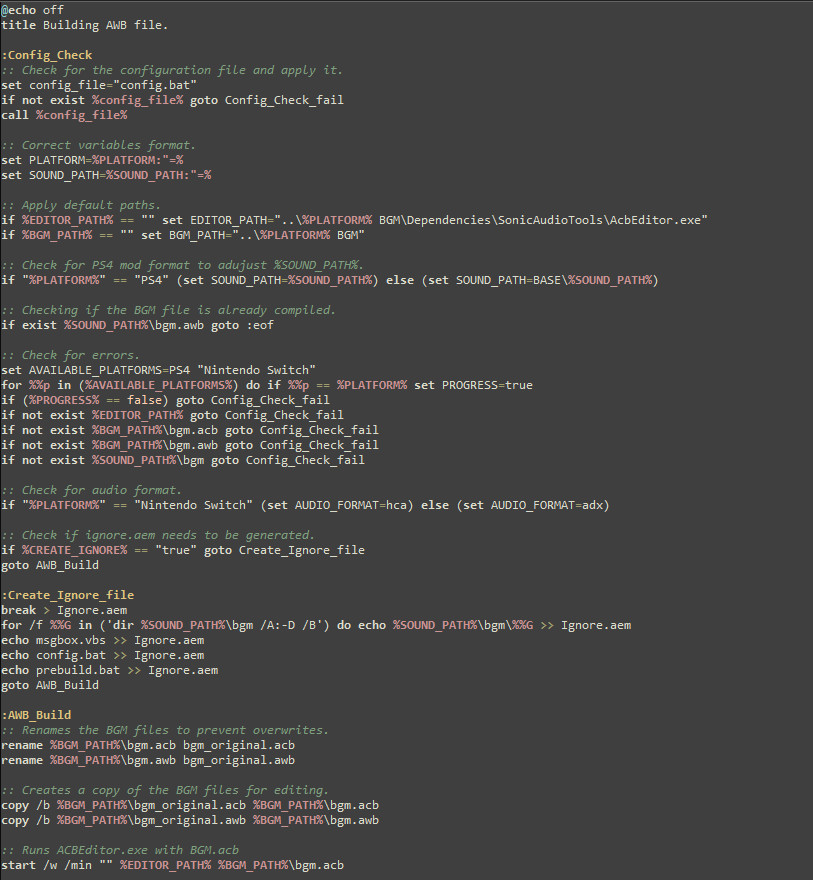Place cursor on 'title Building AWB file.' line

[x=84, y=25]
